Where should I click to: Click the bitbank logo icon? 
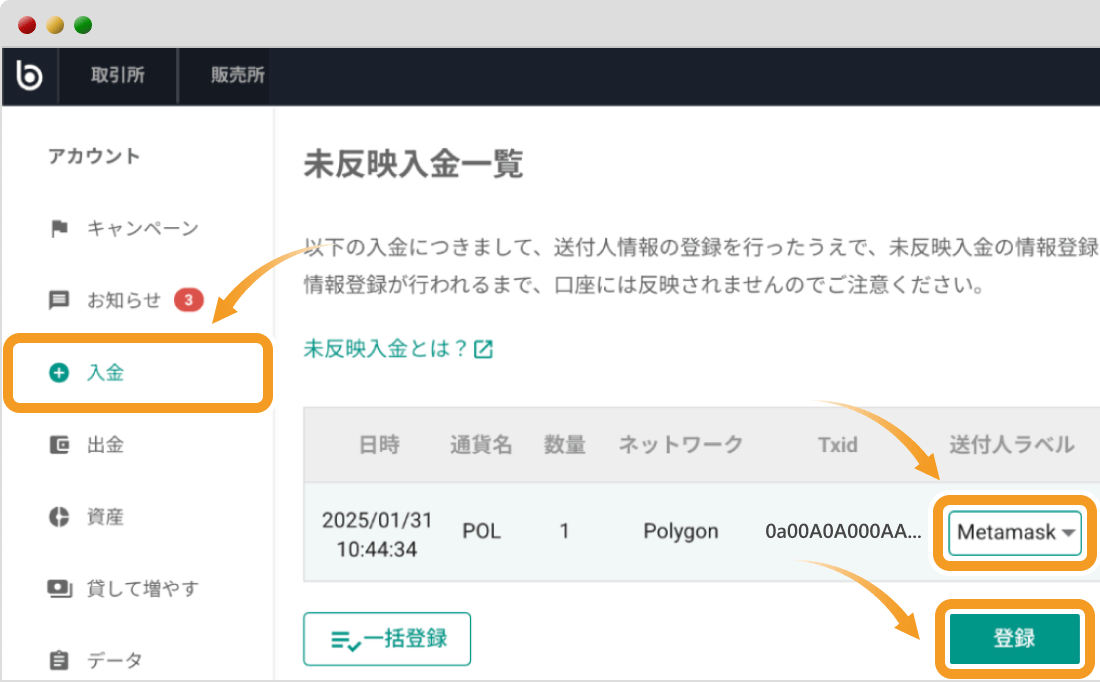click(x=29, y=75)
